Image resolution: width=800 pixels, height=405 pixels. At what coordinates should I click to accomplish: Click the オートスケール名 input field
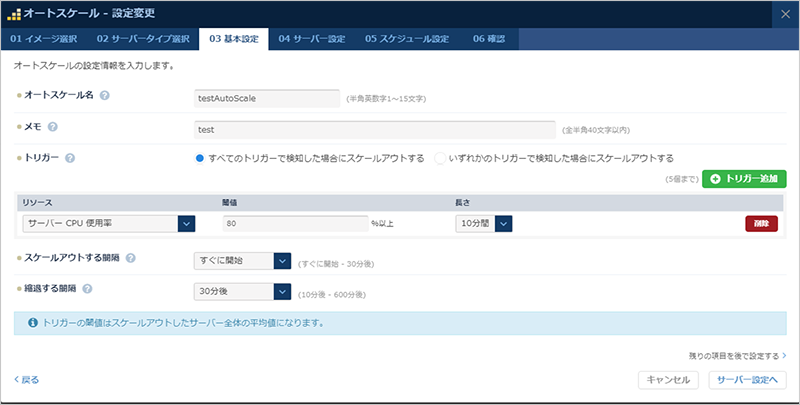(267, 98)
